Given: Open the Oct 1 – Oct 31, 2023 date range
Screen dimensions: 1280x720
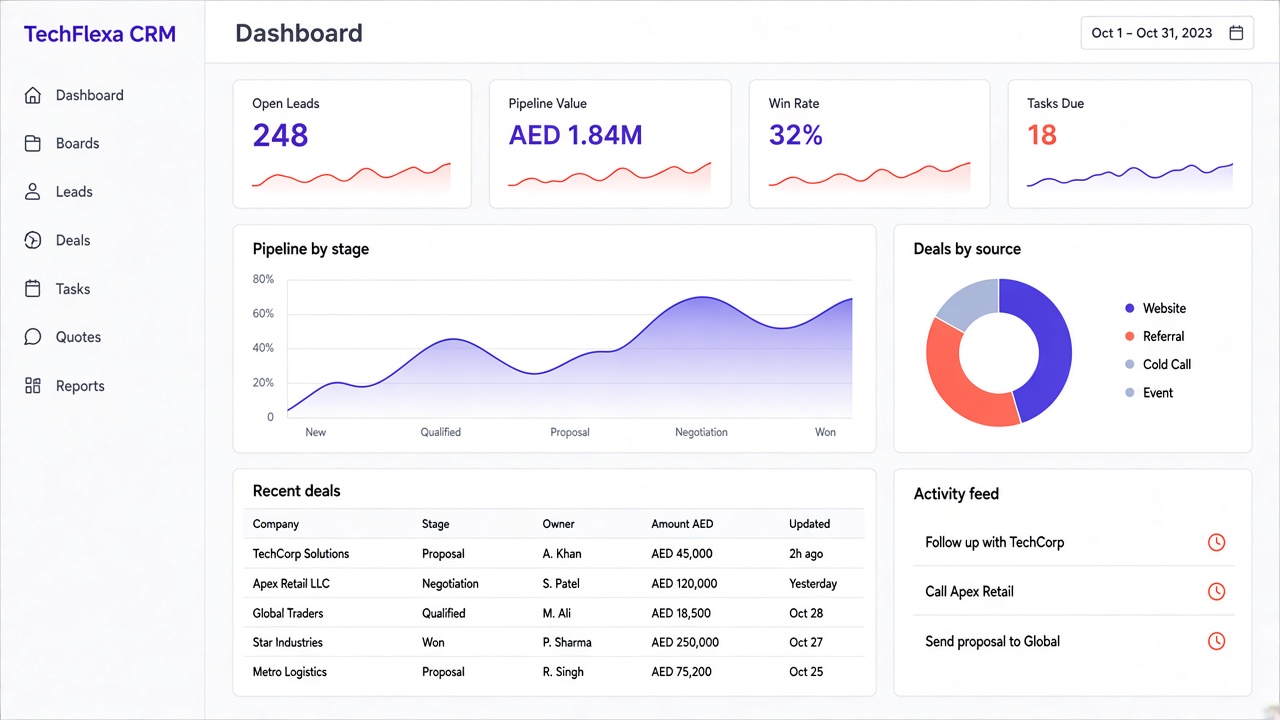Looking at the screenshot, I should click(1166, 33).
